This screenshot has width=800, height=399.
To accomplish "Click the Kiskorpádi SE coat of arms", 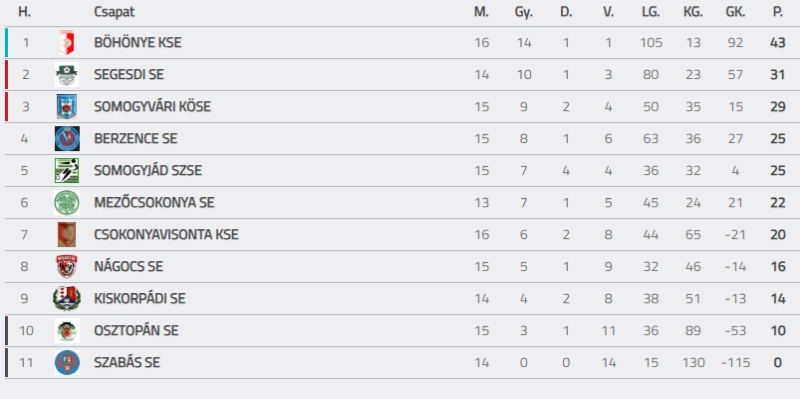I will 67,298.
